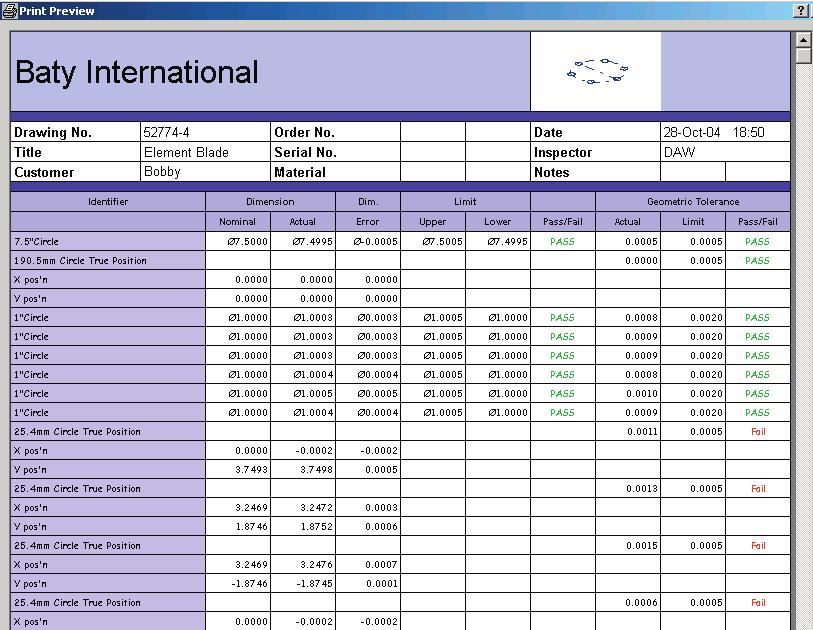This screenshot has width=813, height=630.
Task: Click the Order No. label
Action: tap(304, 132)
